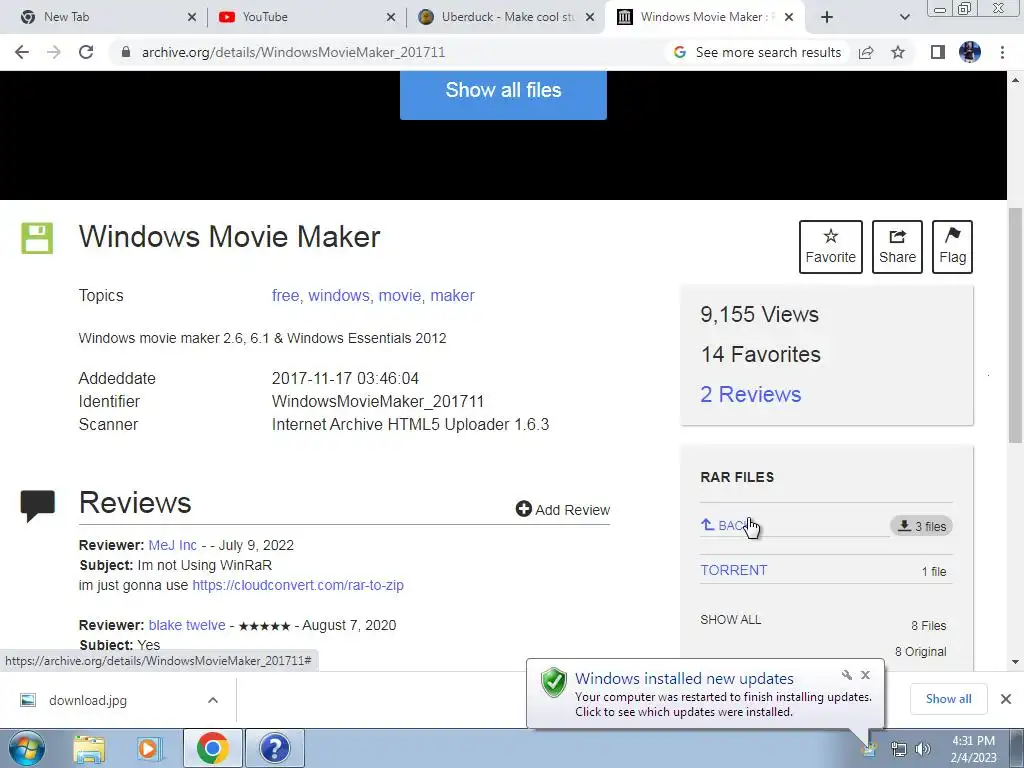
Task: Open the 'windows' topic link
Action: (x=339, y=295)
